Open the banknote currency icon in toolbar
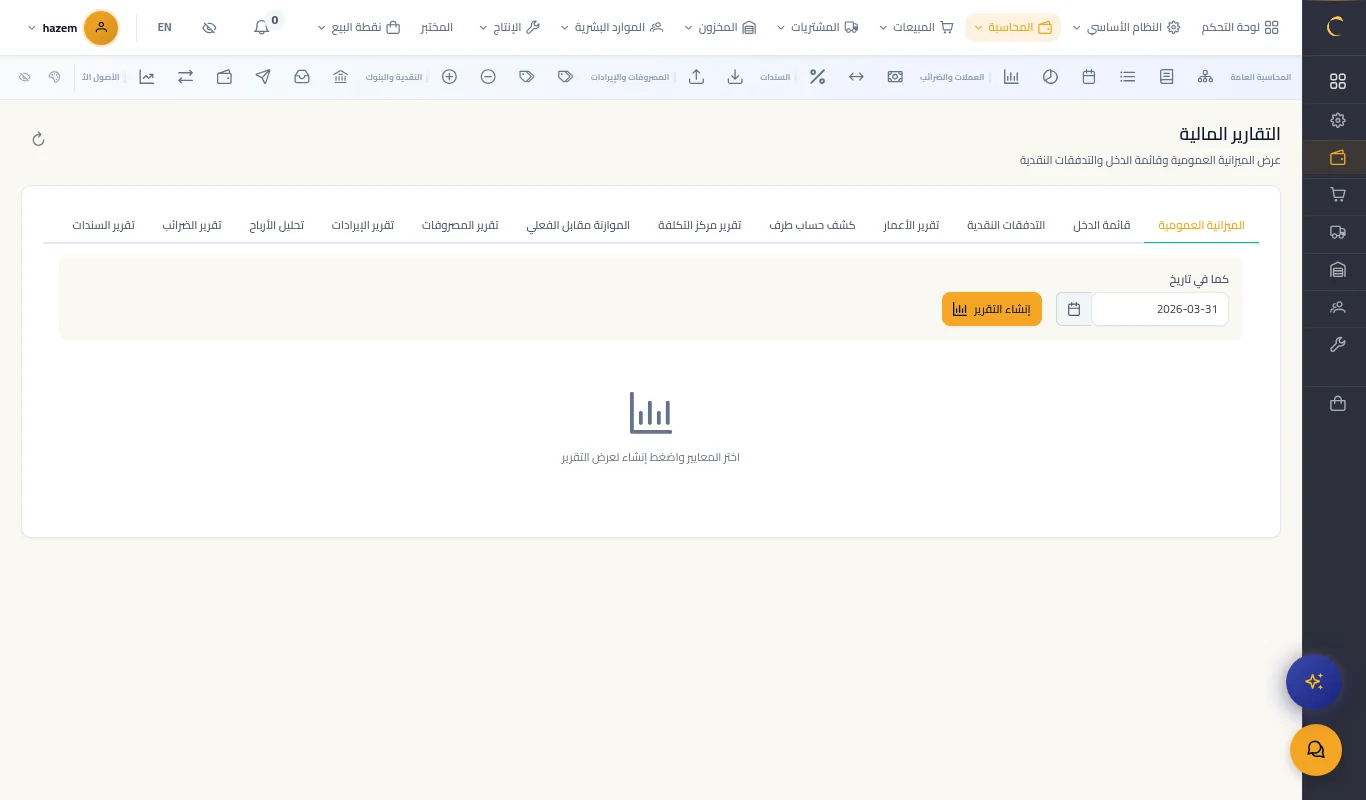The height and width of the screenshot is (800, 1366). (x=895, y=76)
